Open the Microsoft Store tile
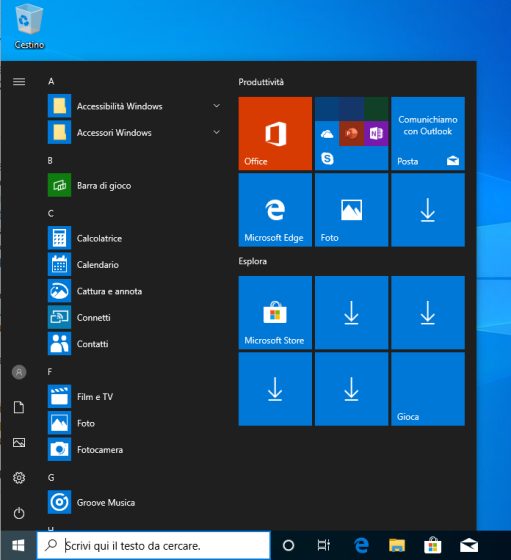The height and width of the screenshot is (560, 511). [275, 312]
